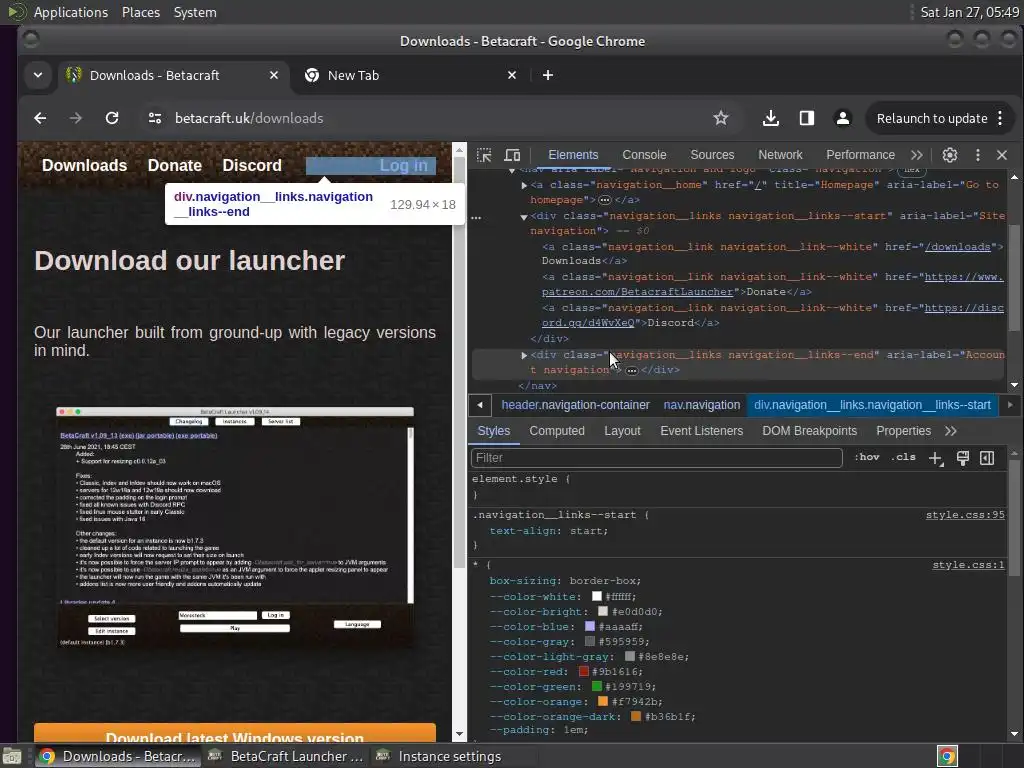Screen dimensions: 1024x768
Task: Open Places menu in top panel
Action: point(140,12)
